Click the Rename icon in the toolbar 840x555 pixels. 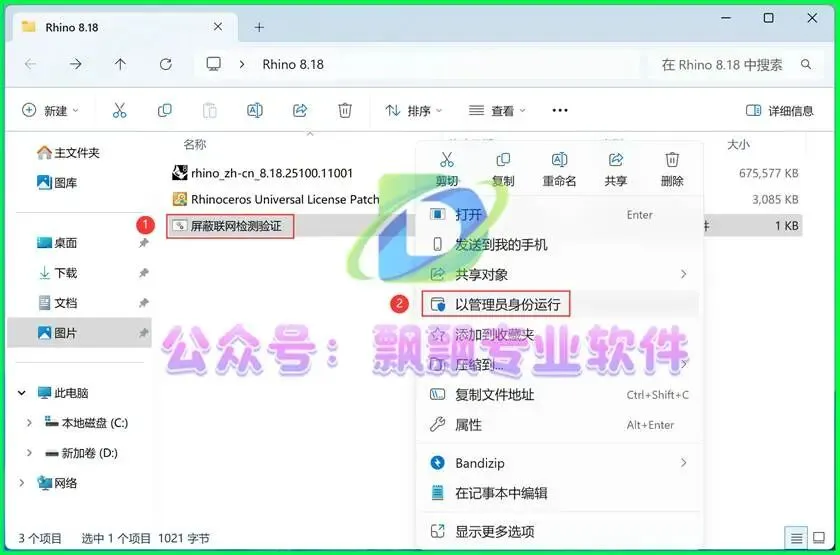click(x=254, y=110)
